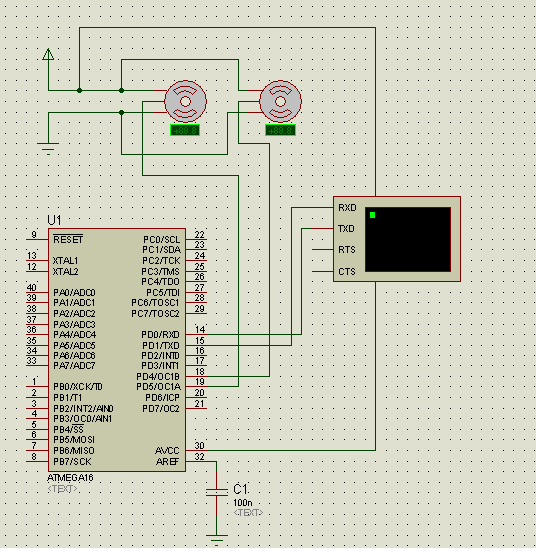Click the RESET pin label
The height and width of the screenshot is (548, 536).
[68, 239]
